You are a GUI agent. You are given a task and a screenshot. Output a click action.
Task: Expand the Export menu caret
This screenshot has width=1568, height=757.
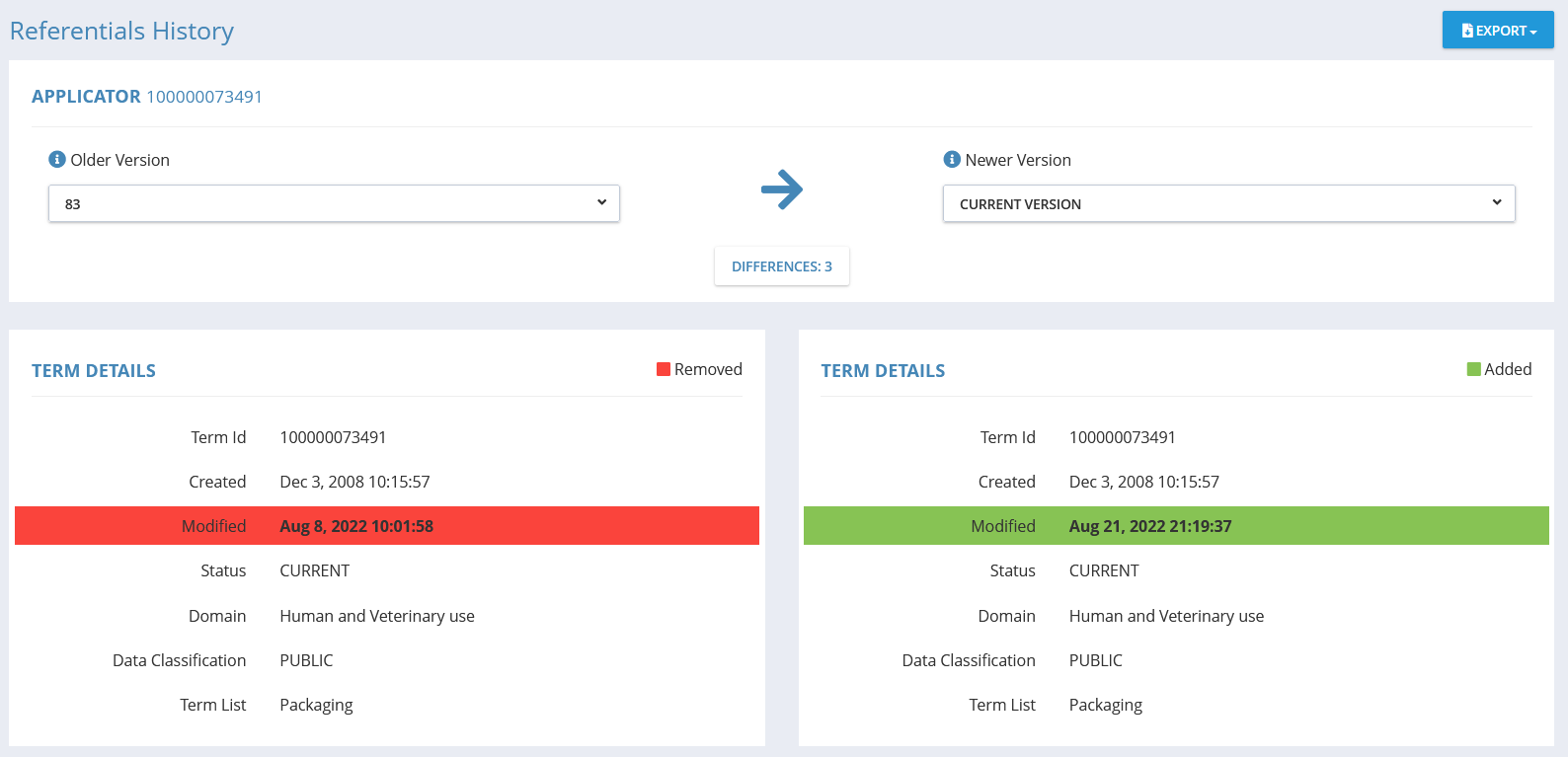coord(1533,32)
